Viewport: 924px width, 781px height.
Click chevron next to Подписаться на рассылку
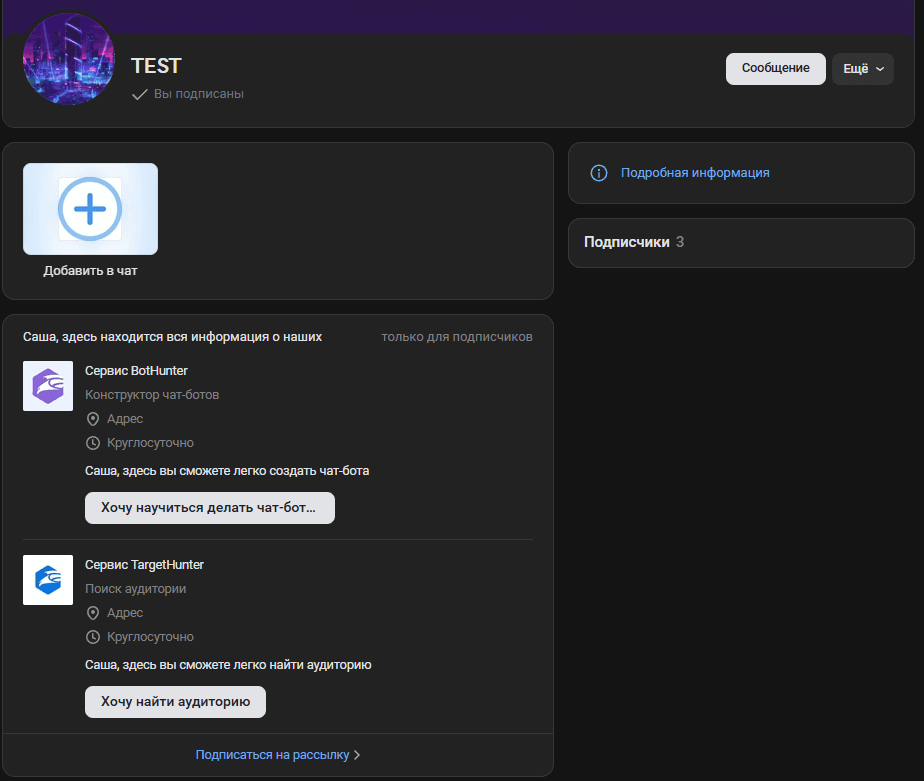(357, 755)
